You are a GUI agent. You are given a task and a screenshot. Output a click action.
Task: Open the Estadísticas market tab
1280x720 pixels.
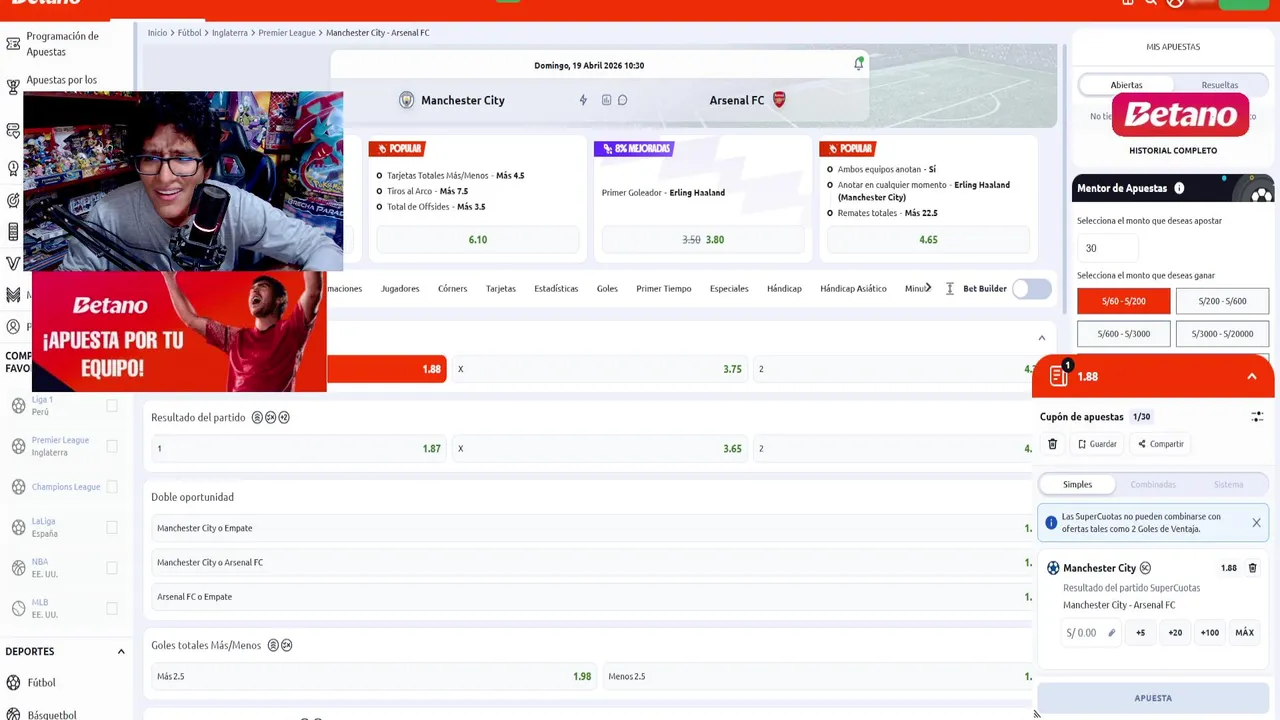556,289
